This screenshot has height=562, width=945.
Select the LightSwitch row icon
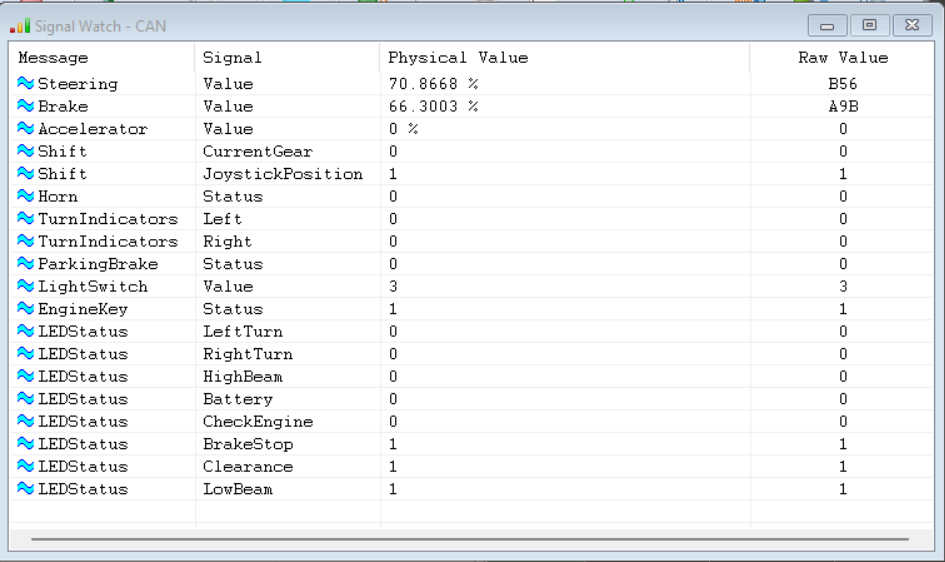coord(26,287)
